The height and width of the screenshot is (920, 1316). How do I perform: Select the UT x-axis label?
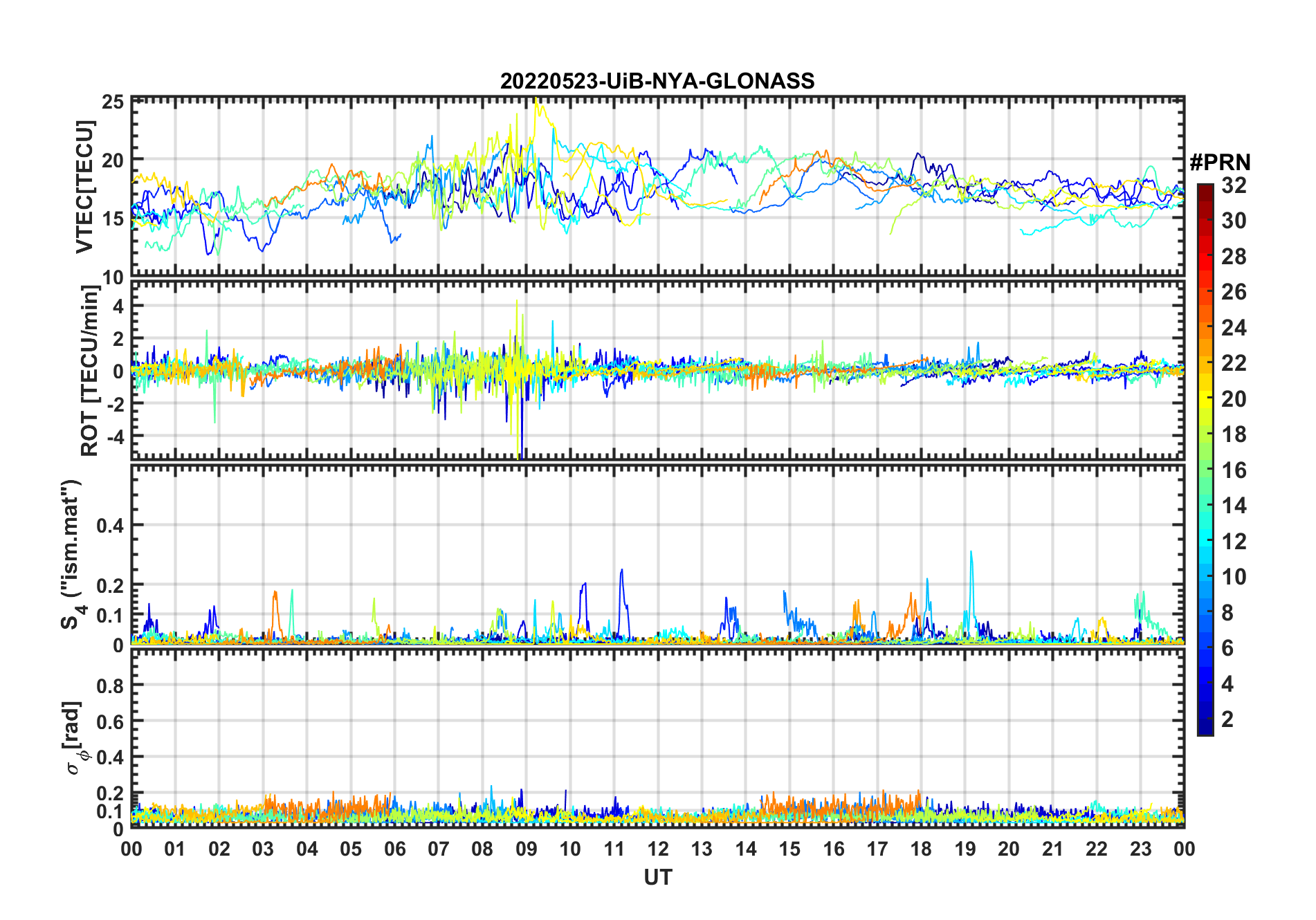click(657, 877)
